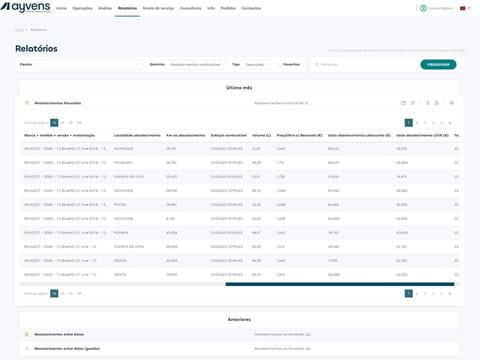Click the refresh icon on Abastecimentos faturados report

(403, 103)
